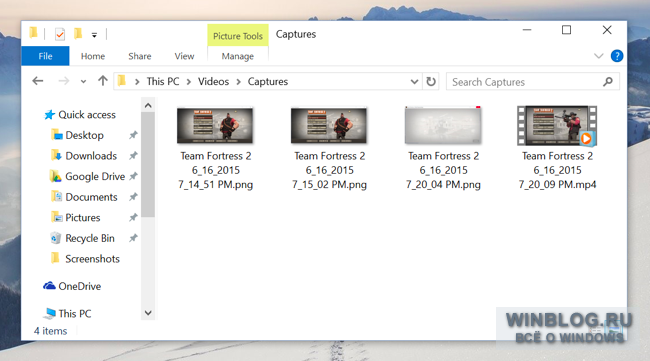Select the 7_14_51 PM.png thumbnail
650x361 pixels.
pyautogui.click(x=215, y=126)
